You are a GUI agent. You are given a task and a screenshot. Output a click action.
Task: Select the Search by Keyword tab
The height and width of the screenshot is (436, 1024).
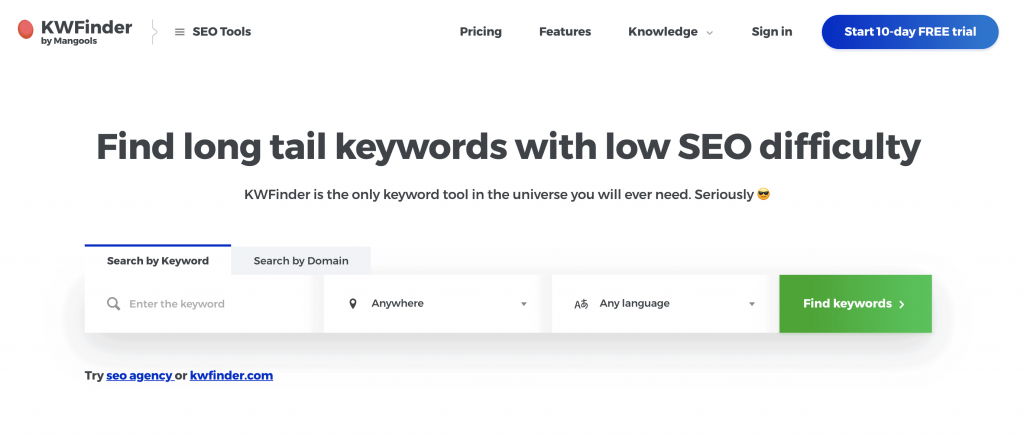coord(158,260)
